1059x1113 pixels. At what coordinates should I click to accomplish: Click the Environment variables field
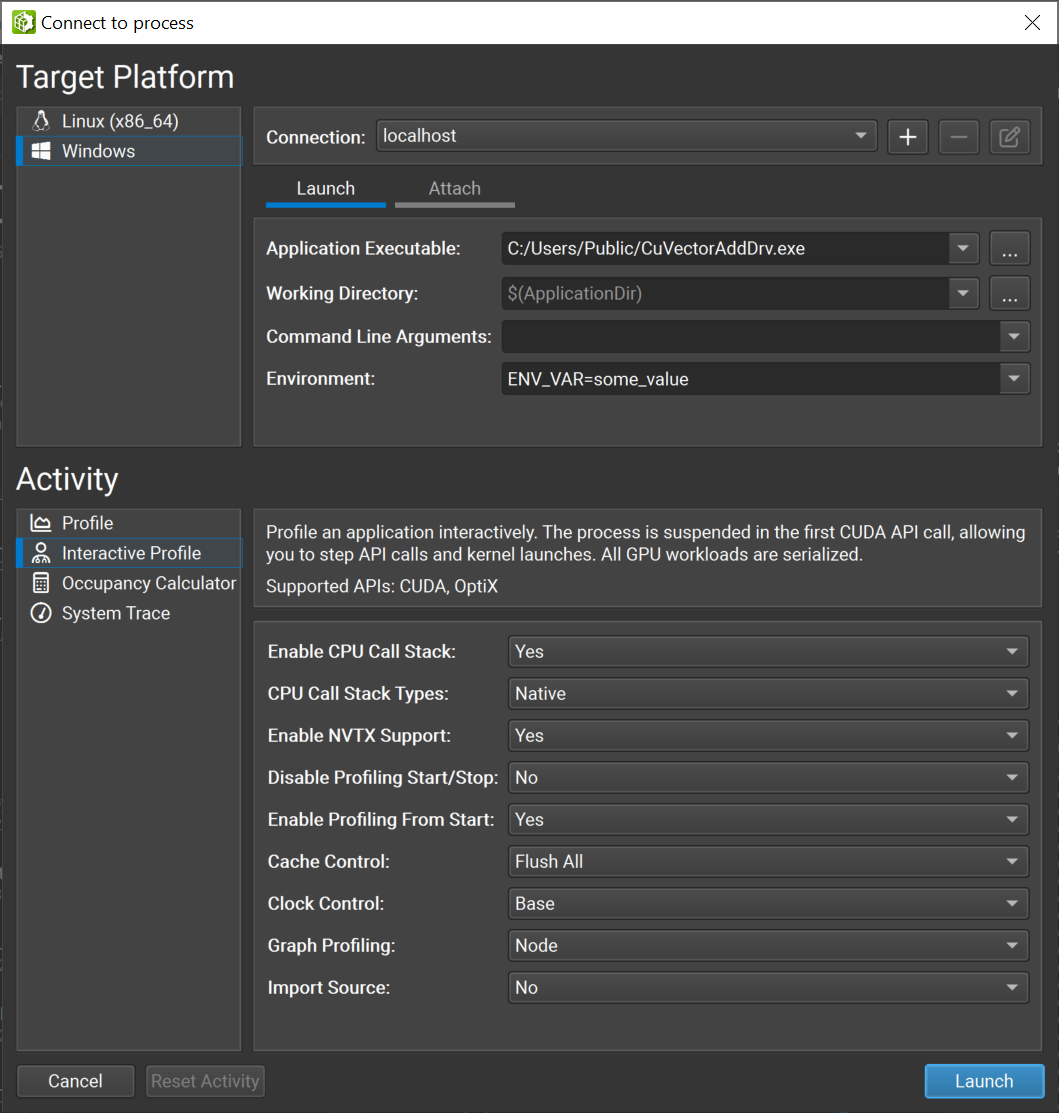pos(750,379)
